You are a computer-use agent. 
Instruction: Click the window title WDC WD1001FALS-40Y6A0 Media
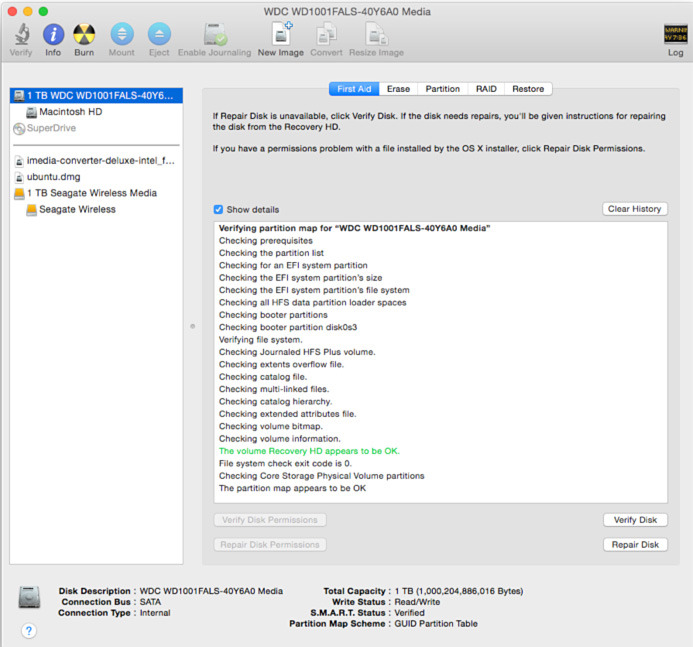[347, 11]
